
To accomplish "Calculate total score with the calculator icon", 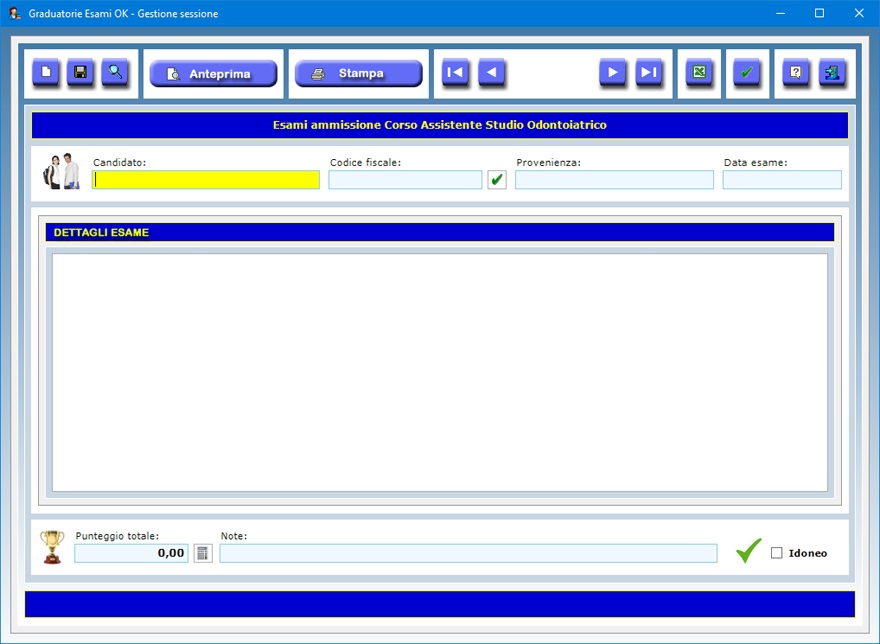I will click(203, 553).
